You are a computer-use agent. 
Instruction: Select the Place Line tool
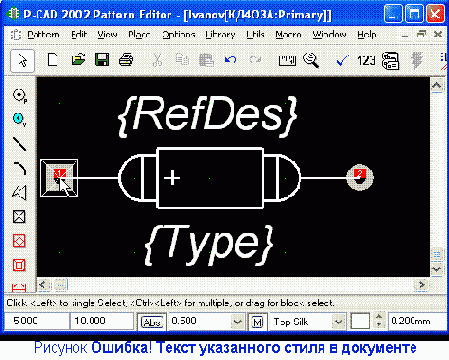coord(19,144)
